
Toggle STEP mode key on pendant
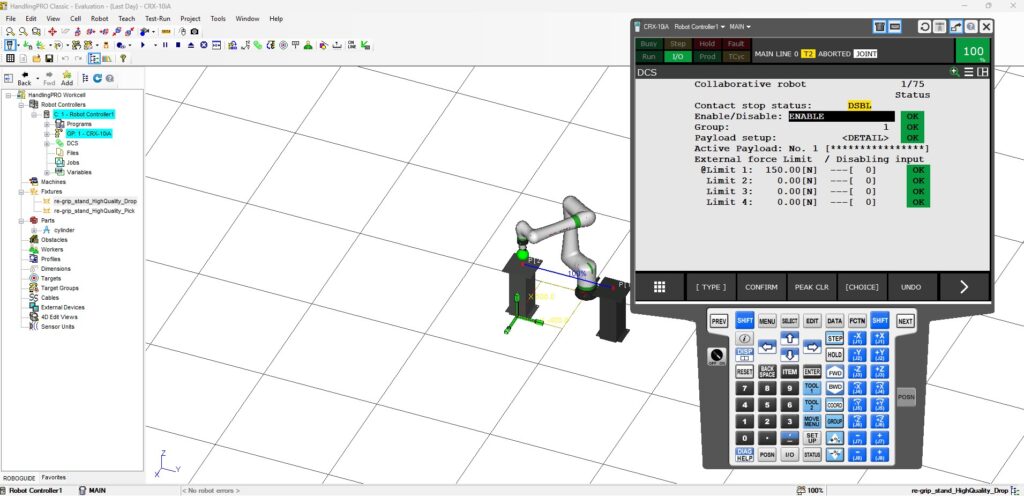(835, 339)
